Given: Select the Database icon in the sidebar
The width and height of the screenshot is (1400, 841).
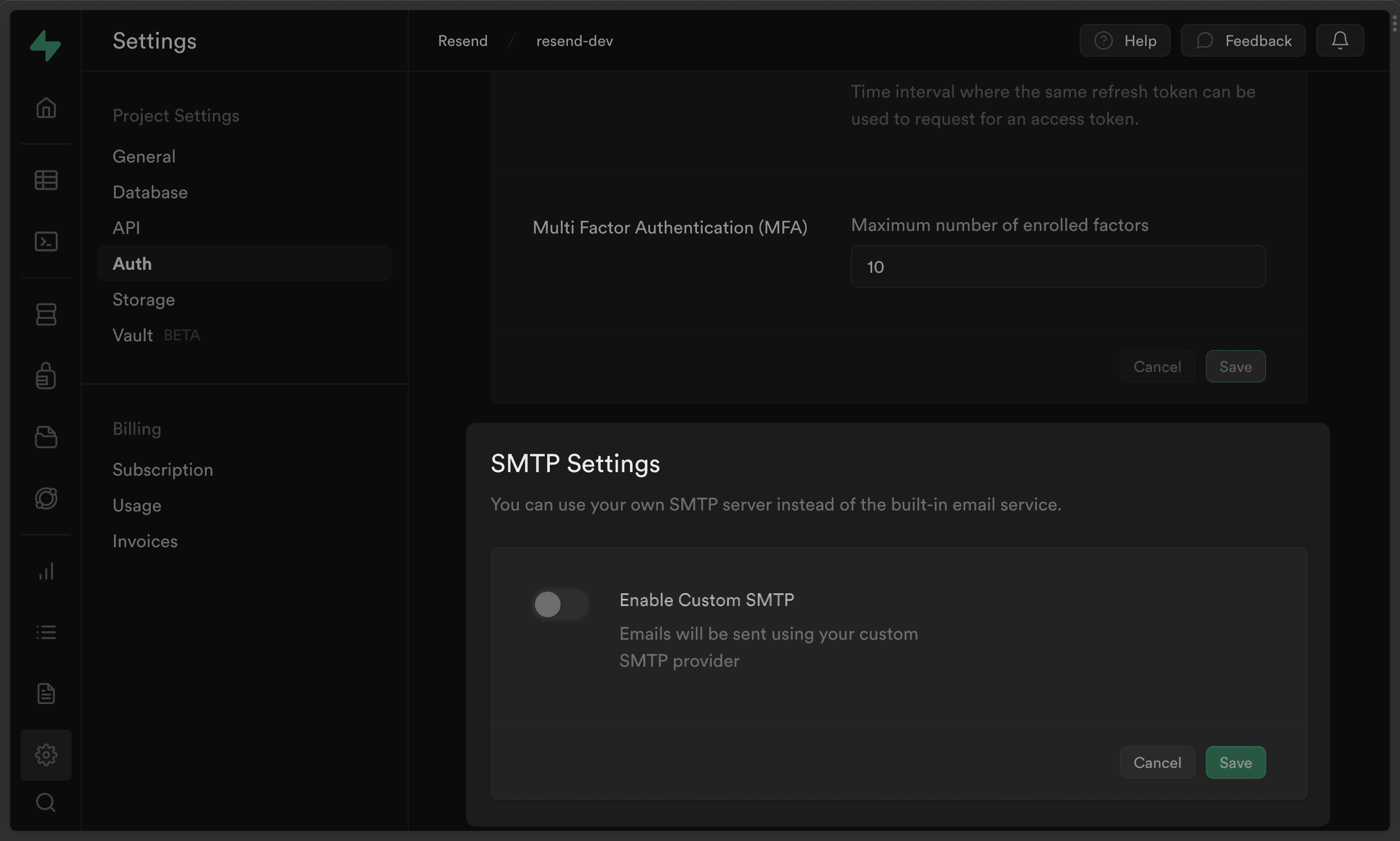Looking at the screenshot, I should [46, 315].
